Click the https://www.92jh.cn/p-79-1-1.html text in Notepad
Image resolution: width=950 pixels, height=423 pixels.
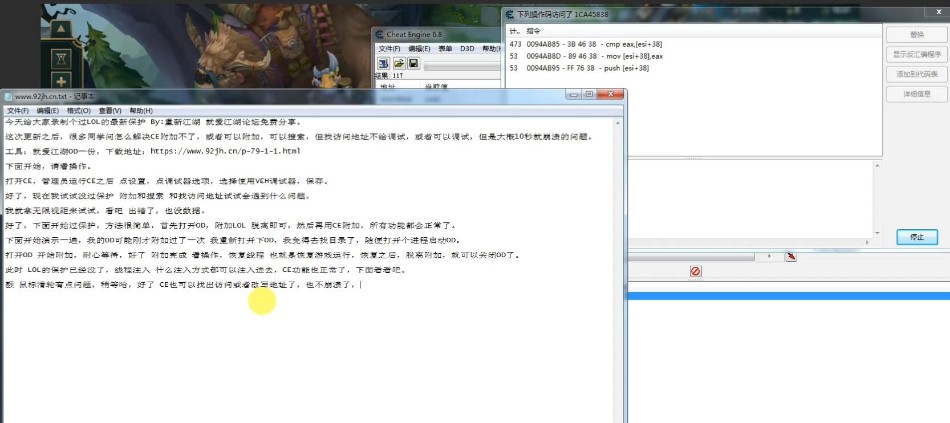pyautogui.click(x=225, y=152)
